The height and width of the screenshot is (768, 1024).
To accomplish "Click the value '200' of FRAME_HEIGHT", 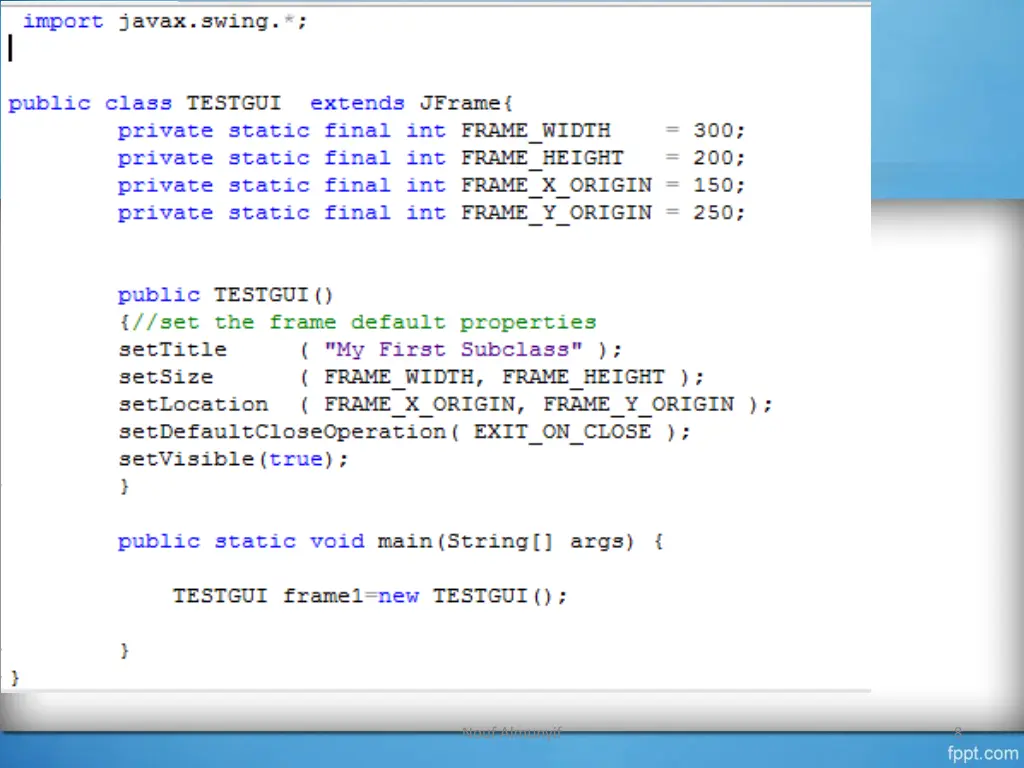I will pos(714,158).
